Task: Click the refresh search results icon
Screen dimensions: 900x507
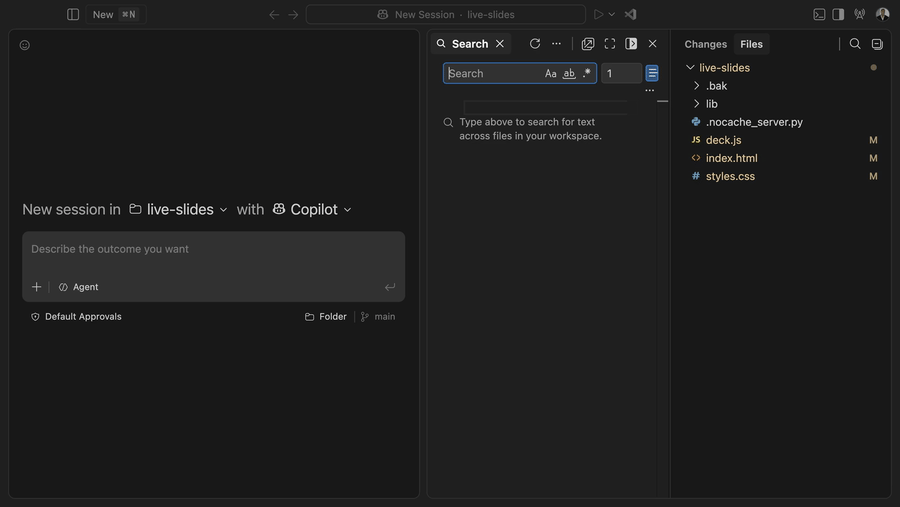Action: (x=535, y=44)
